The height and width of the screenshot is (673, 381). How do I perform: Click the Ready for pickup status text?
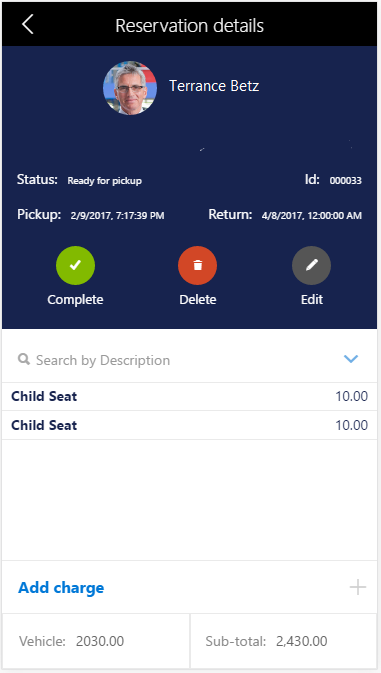tap(105, 181)
